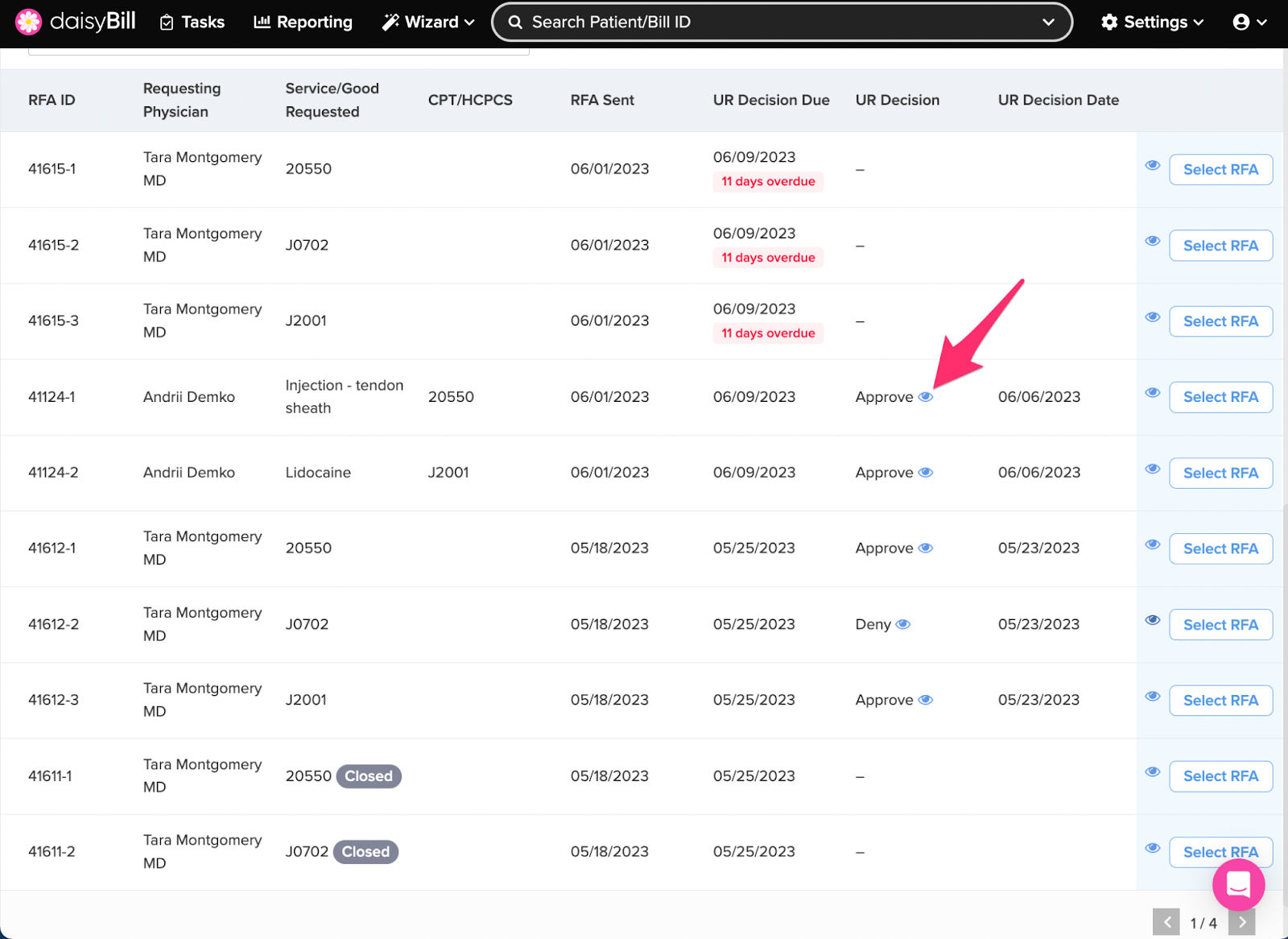View RFA 41612-3 via row-end eye icon
This screenshot has width=1288, height=939.
(x=1153, y=696)
